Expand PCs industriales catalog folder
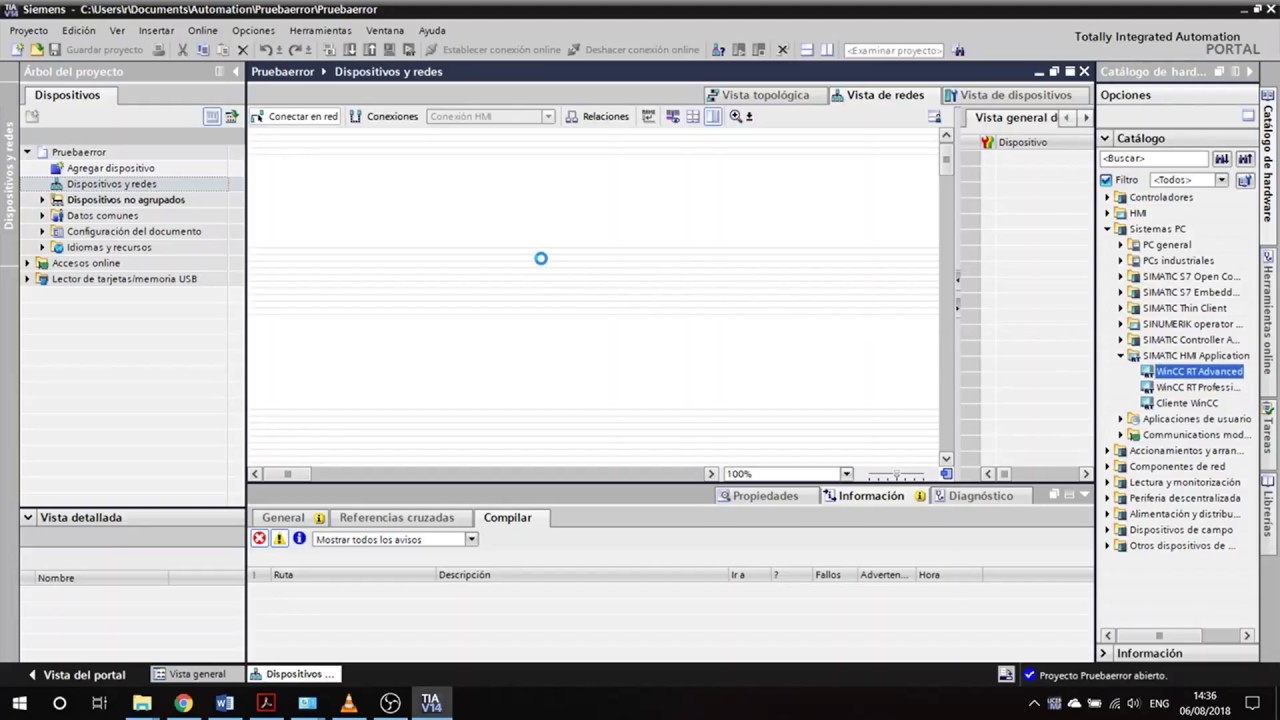Screen dimensions: 1280x720 point(1121,261)
